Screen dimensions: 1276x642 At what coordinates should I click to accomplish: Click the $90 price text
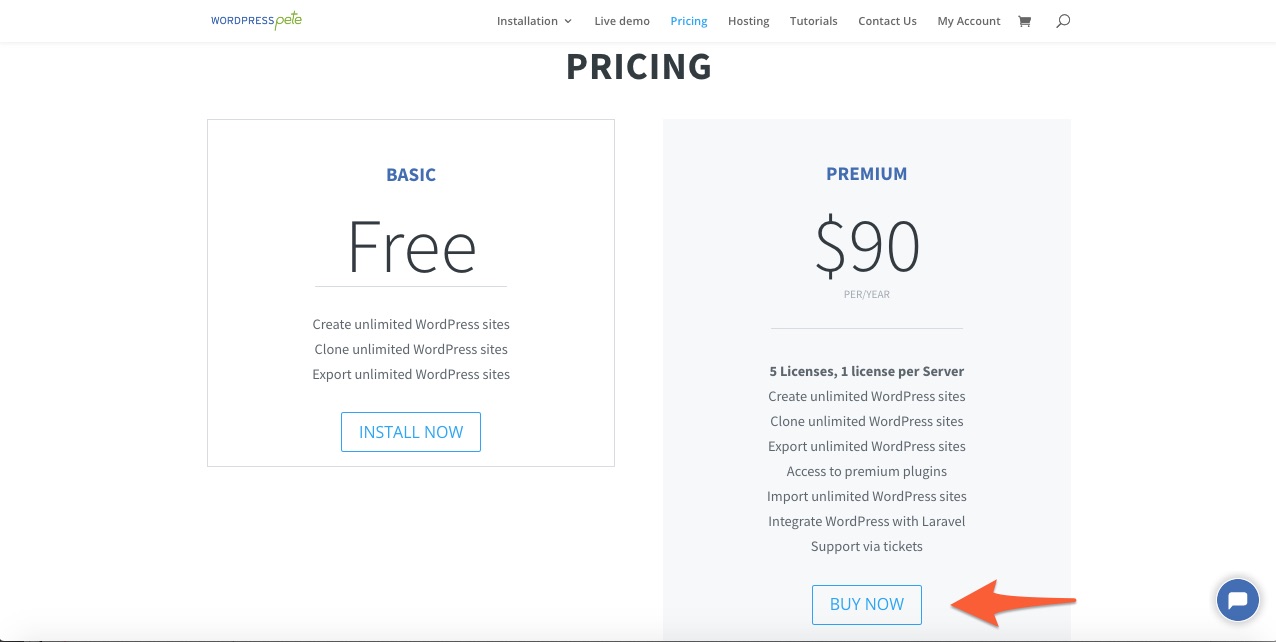tap(867, 246)
